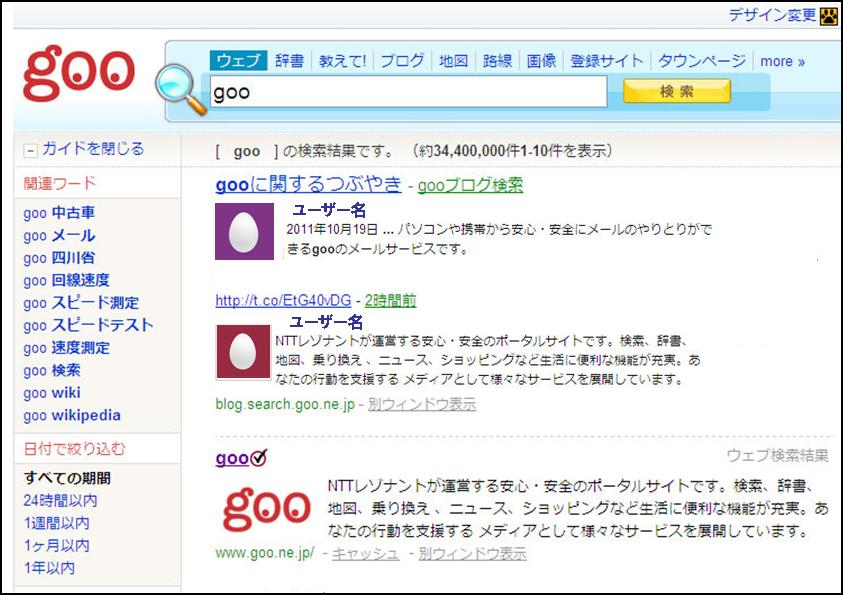This screenshot has height=595, width=843.
Task: Select related word goo 検索
Action: 52,370
